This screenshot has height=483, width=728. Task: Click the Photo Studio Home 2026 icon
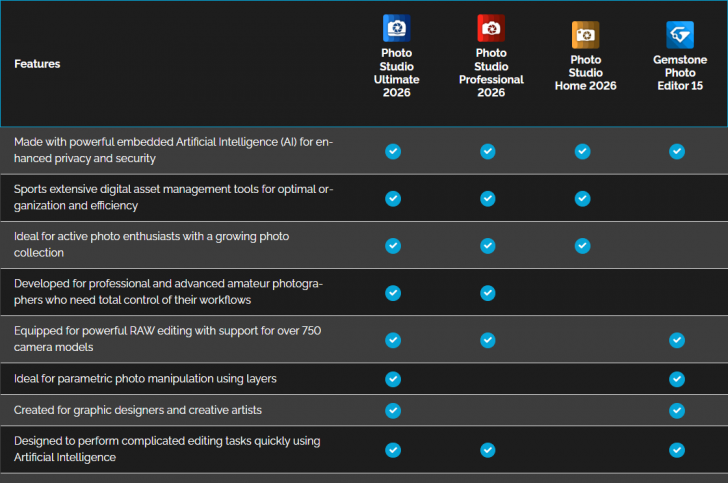click(586, 35)
